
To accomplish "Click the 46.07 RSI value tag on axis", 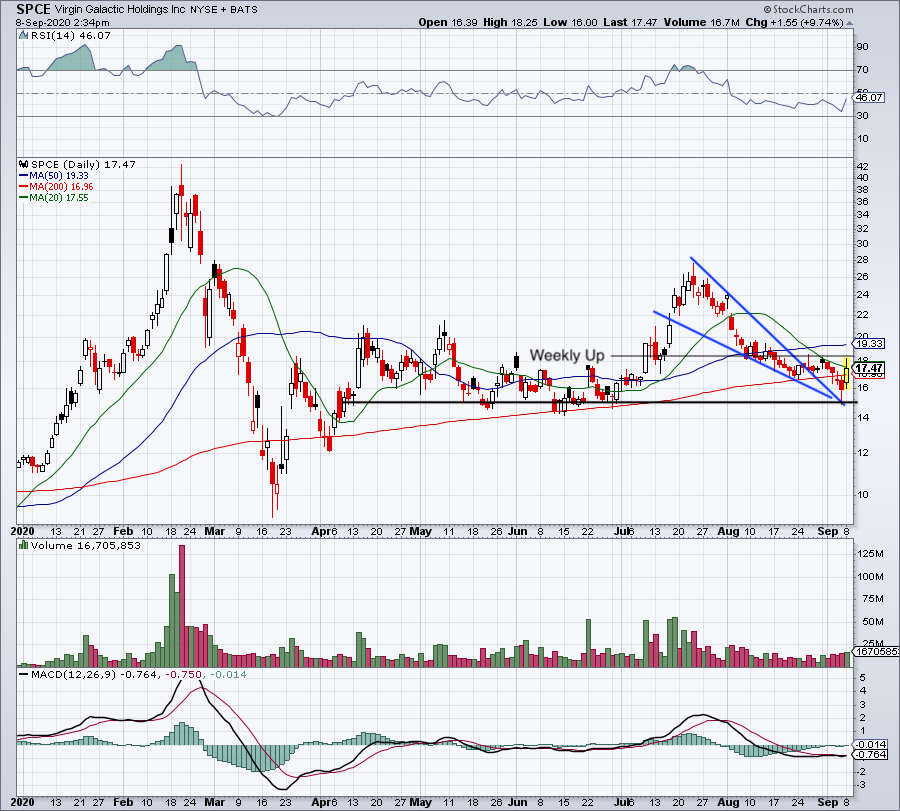I will pos(869,98).
